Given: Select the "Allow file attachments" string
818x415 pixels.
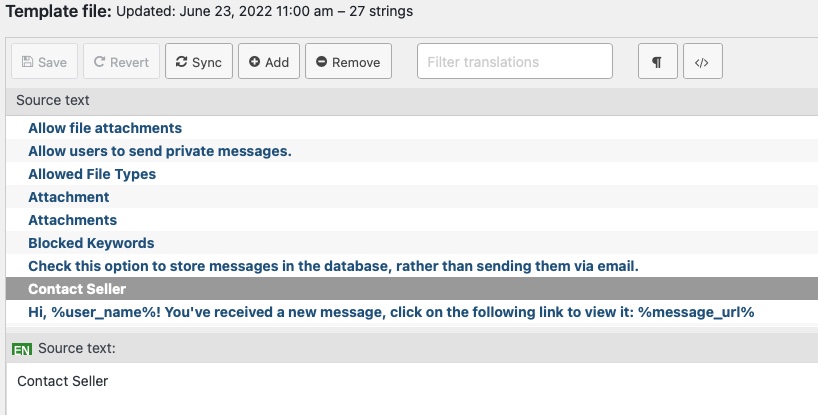Looking at the screenshot, I should coord(412,128).
